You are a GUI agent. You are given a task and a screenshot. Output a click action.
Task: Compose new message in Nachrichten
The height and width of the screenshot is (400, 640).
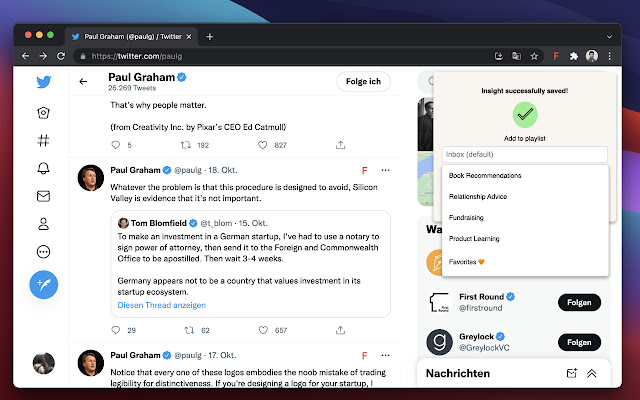[x=571, y=373]
